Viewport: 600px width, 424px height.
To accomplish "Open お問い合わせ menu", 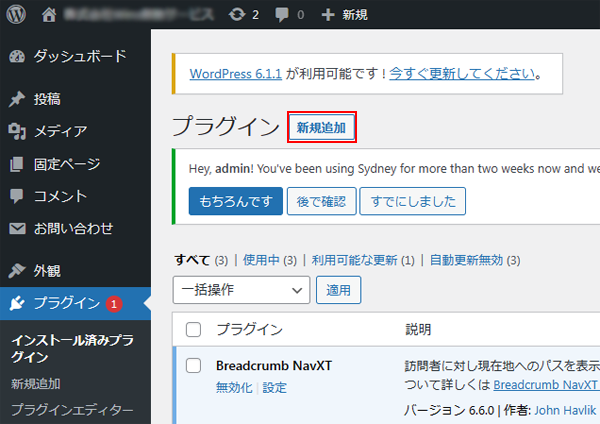I will pos(75,228).
